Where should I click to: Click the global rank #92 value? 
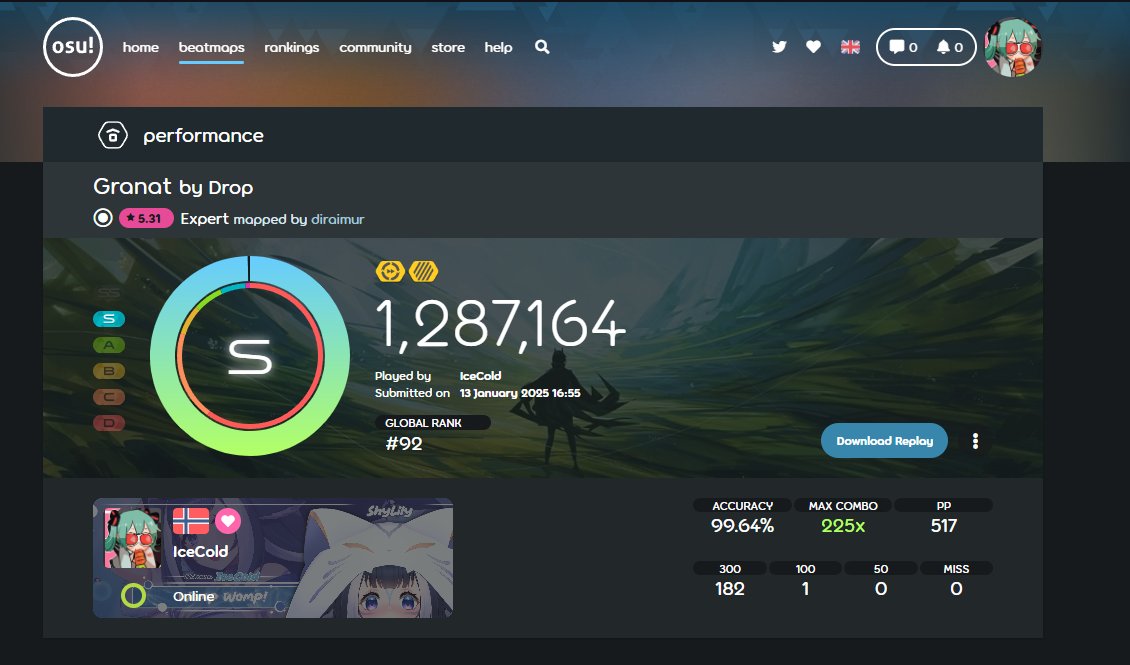point(404,444)
